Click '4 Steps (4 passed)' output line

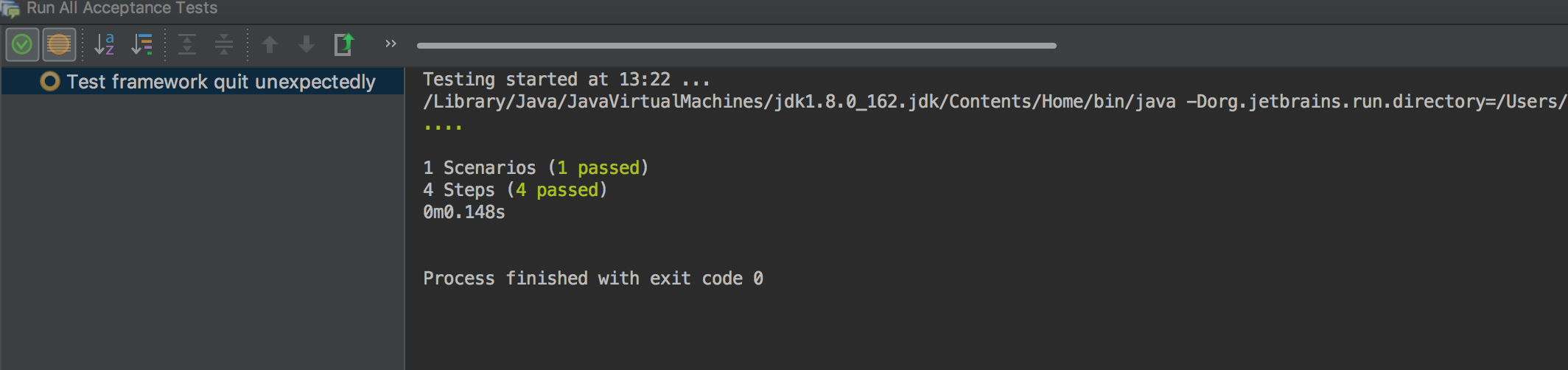(x=515, y=190)
